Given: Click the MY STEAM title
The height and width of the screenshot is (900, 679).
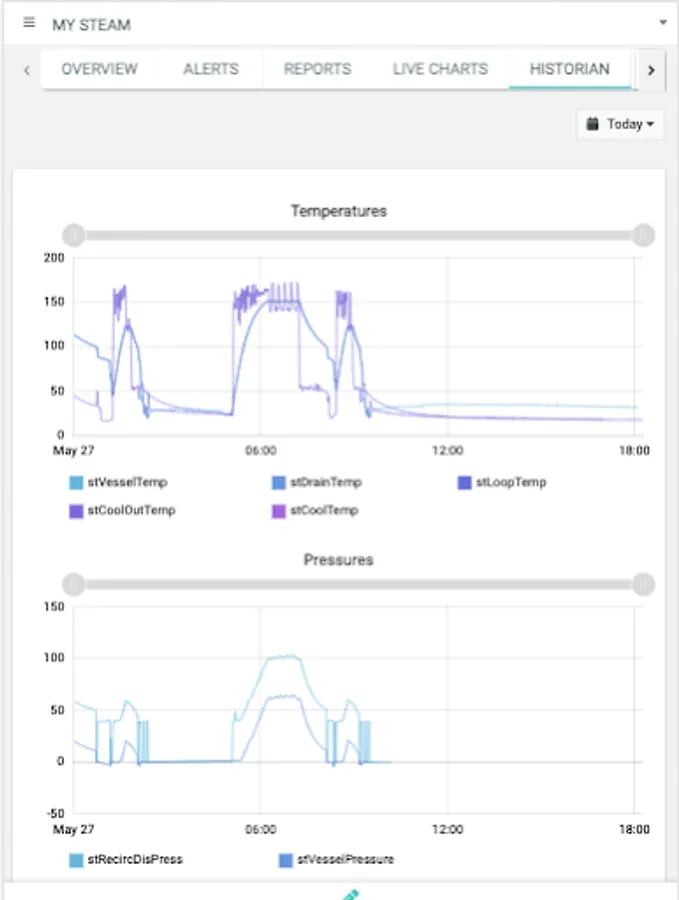Looking at the screenshot, I should click(x=91, y=25).
